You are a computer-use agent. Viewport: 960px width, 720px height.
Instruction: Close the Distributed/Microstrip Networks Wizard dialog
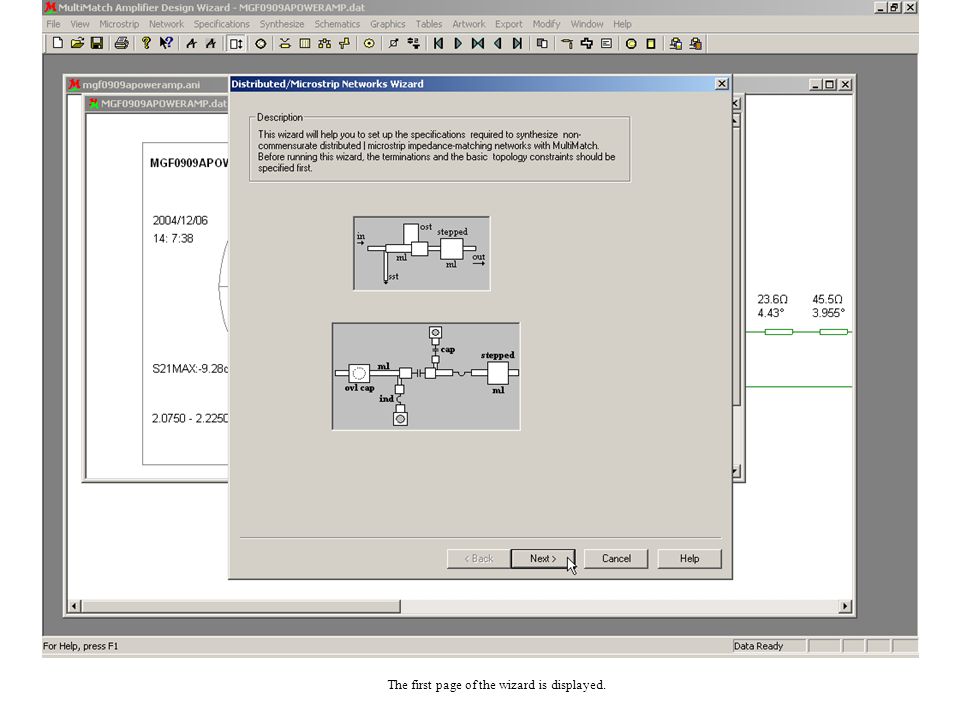pos(722,84)
